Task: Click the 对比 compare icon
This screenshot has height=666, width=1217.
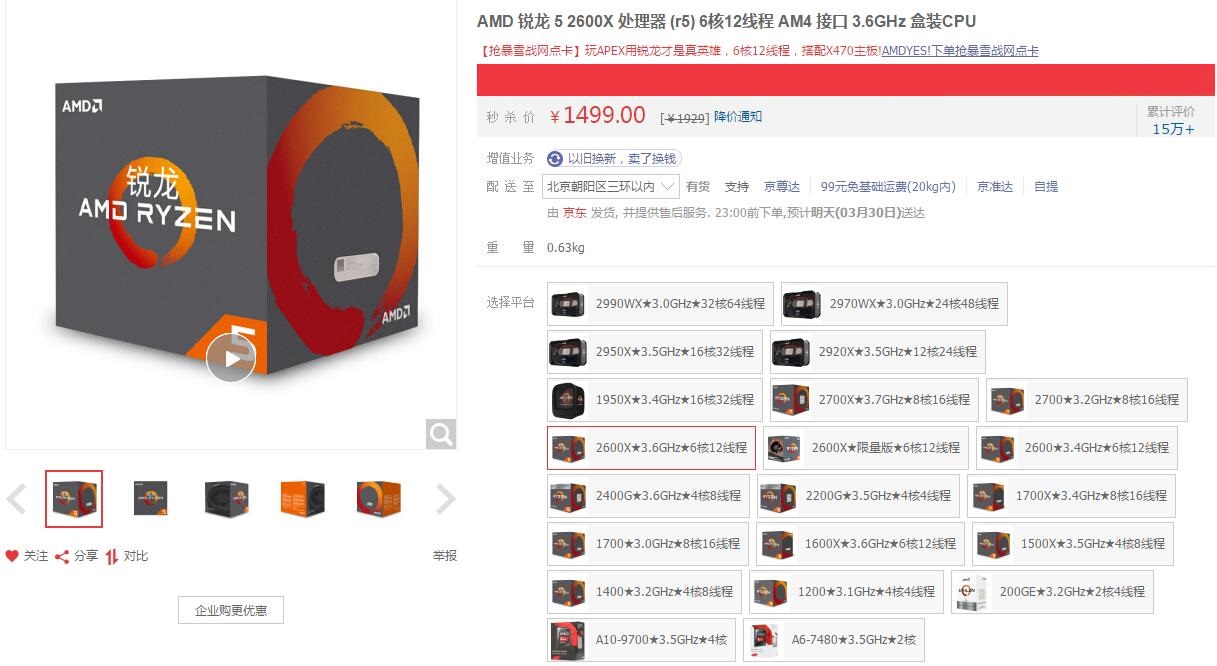Action: tap(112, 556)
